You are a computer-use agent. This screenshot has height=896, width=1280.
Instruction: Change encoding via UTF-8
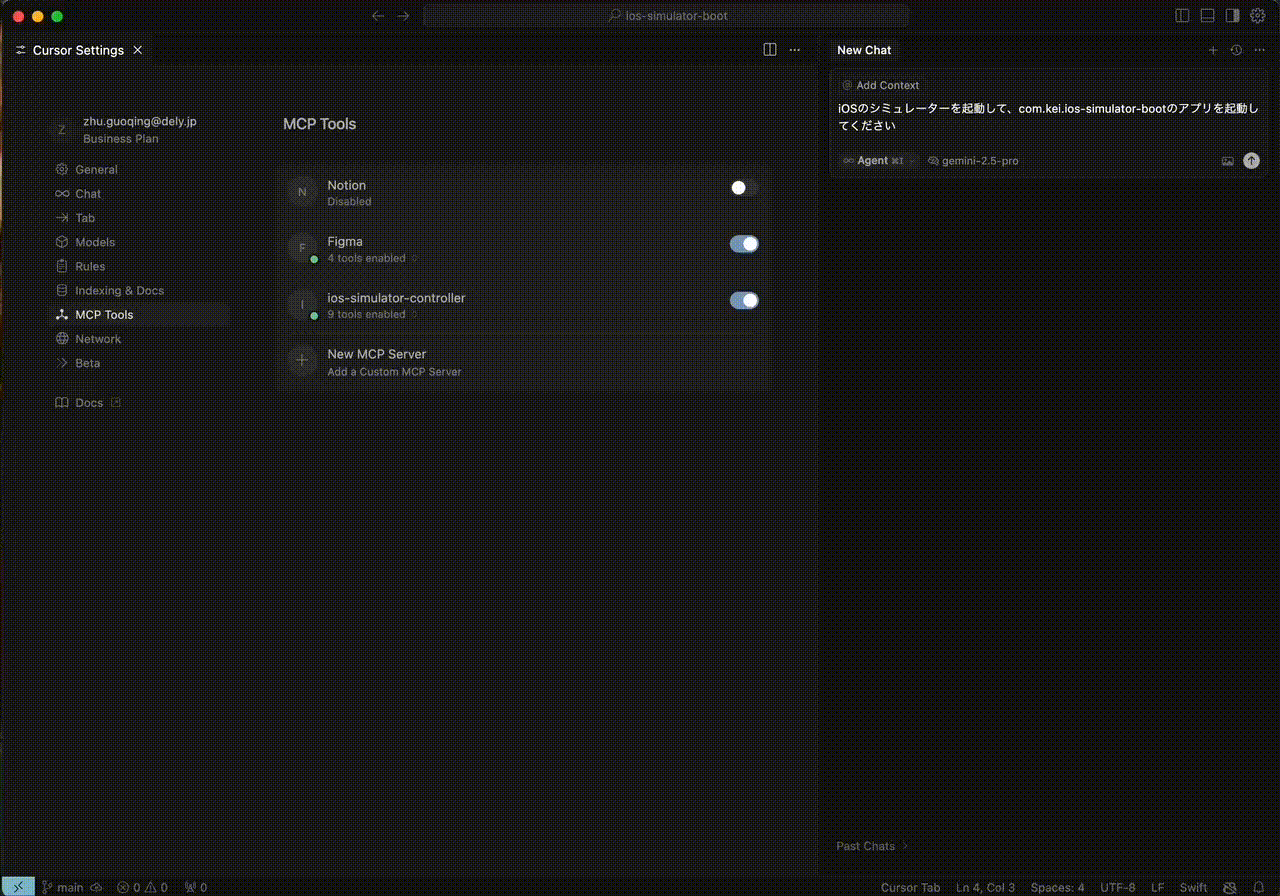click(1117, 888)
